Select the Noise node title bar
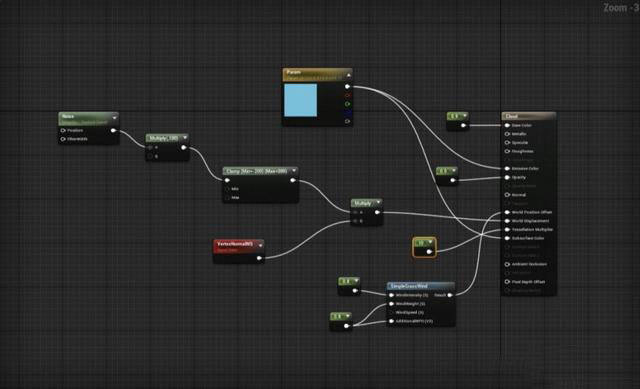Viewport: 640px width, 389px height. tap(89, 118)
